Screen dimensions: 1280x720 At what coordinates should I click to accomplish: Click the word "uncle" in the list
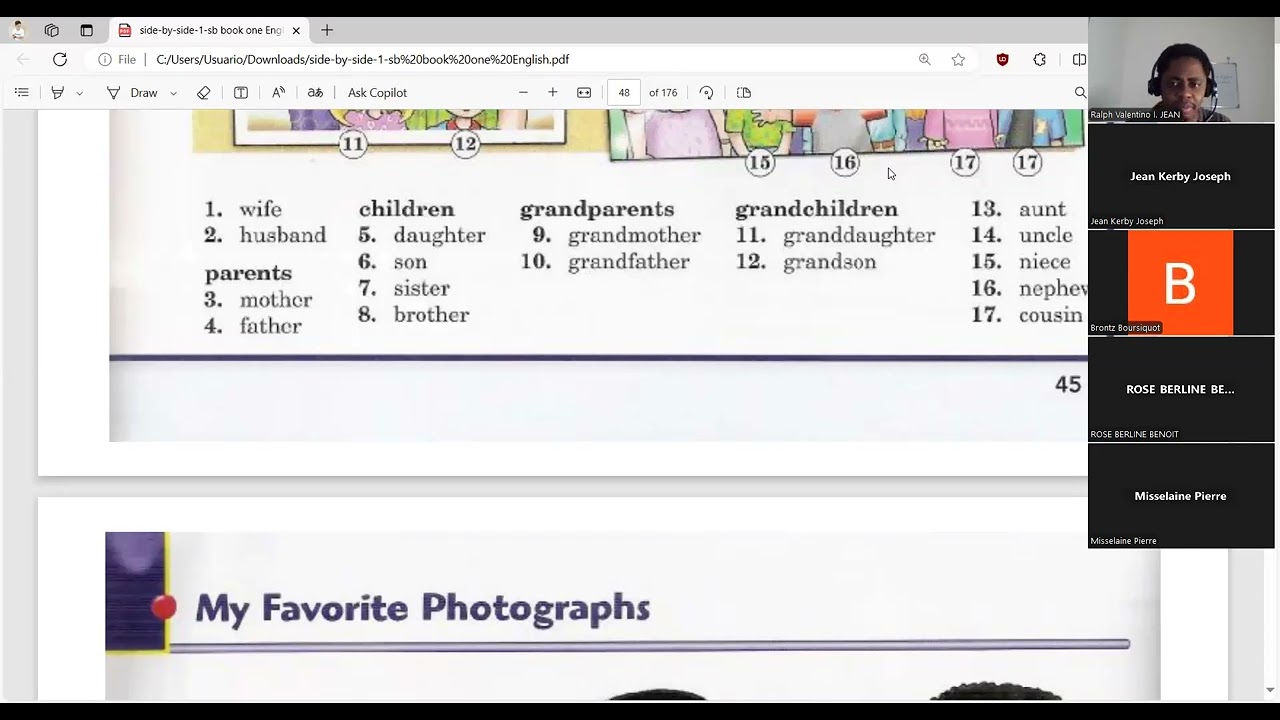point(1046,236)
